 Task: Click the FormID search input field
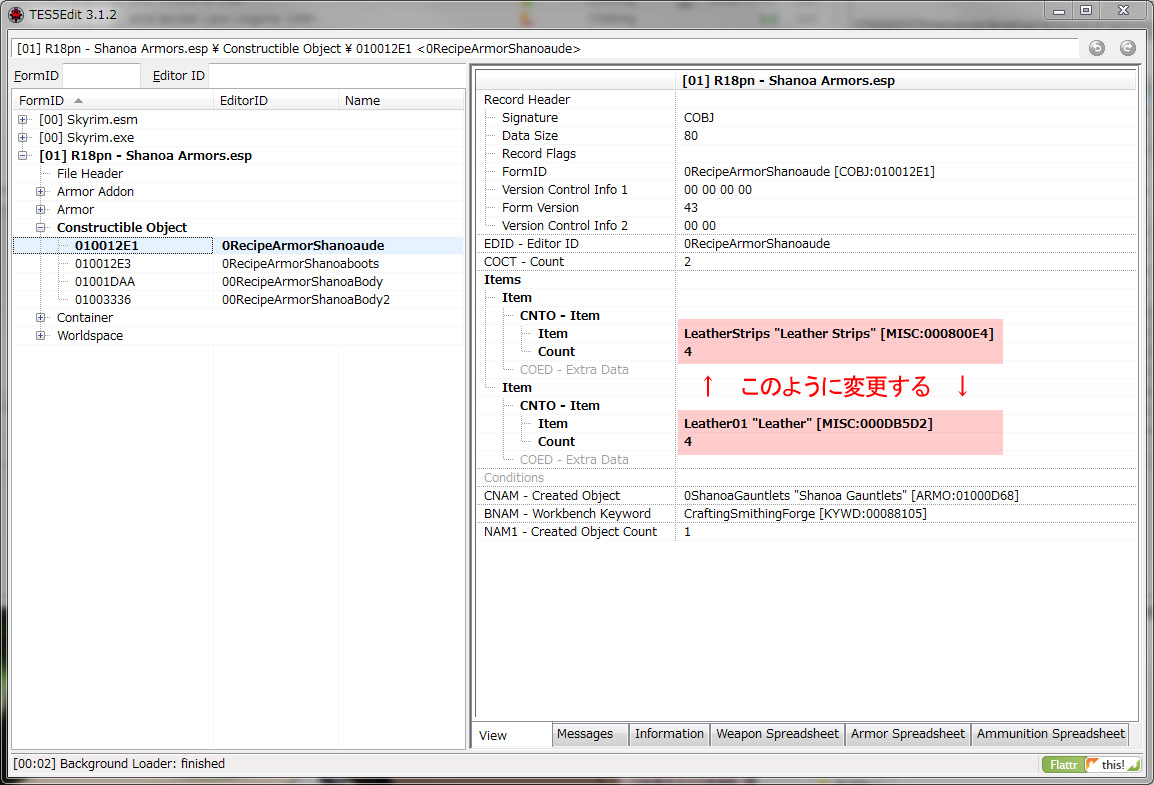102,76
